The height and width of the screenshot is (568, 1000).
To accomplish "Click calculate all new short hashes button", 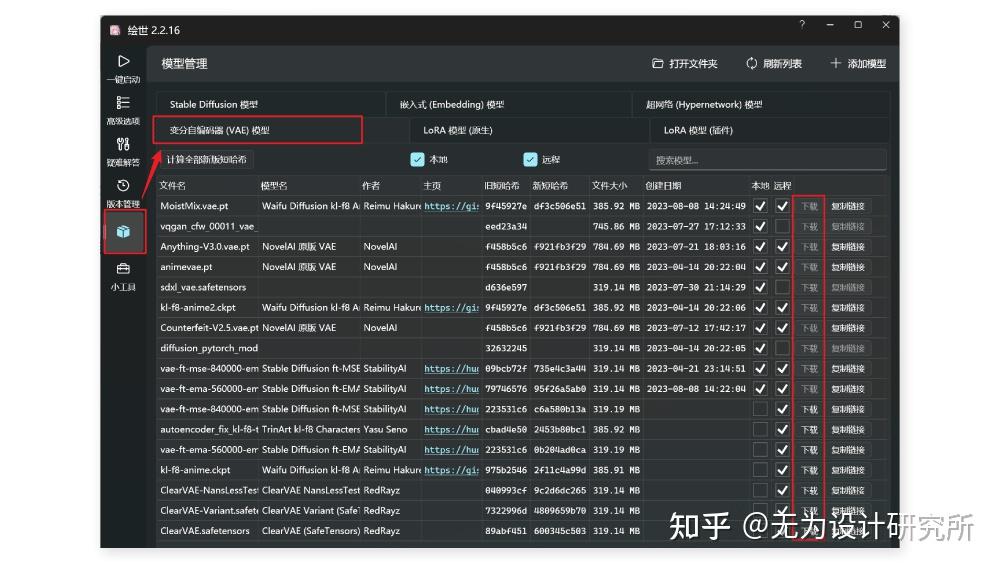I will 206,159.
